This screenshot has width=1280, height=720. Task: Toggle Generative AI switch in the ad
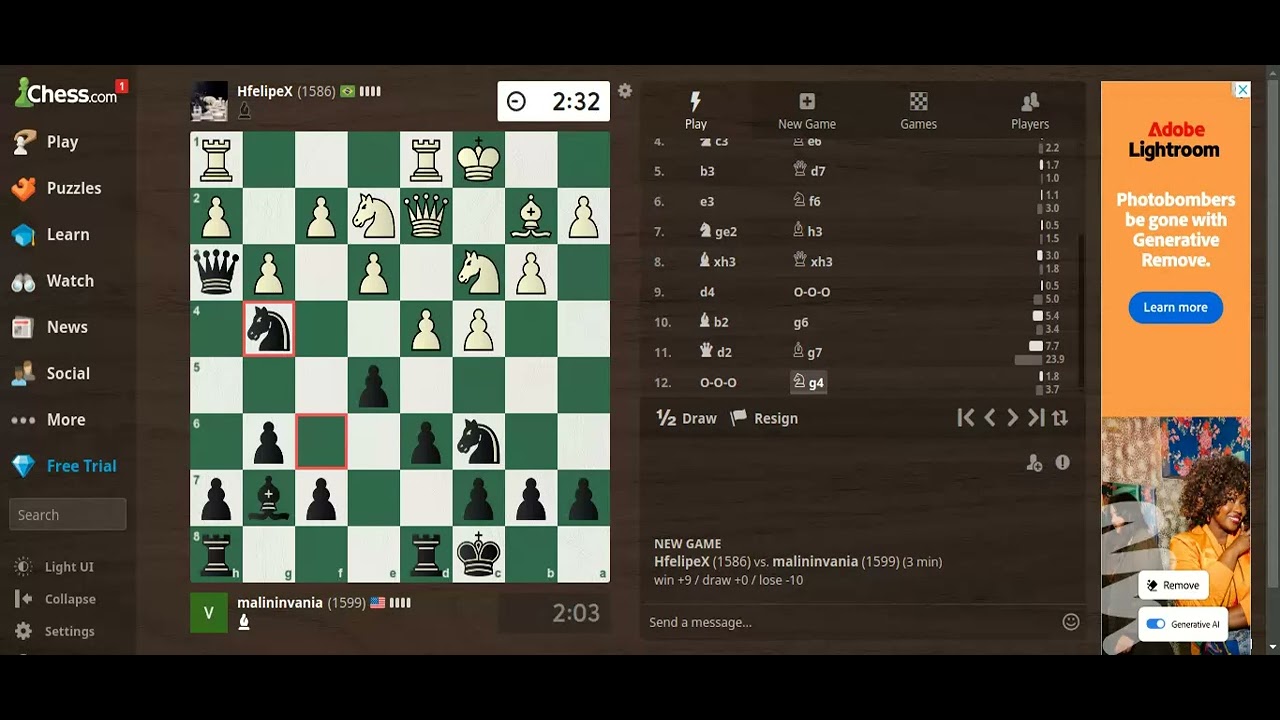click(1156, 624)
